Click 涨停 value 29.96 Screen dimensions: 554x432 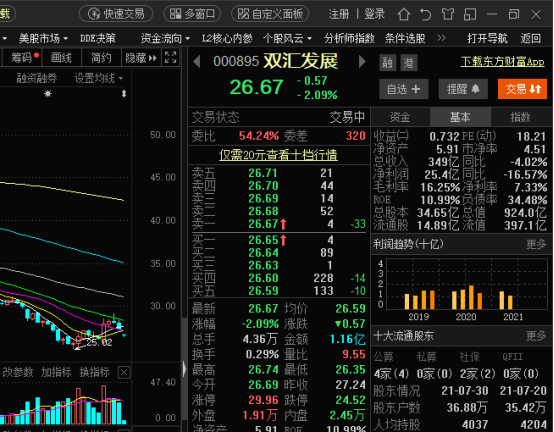click(263, 400)
